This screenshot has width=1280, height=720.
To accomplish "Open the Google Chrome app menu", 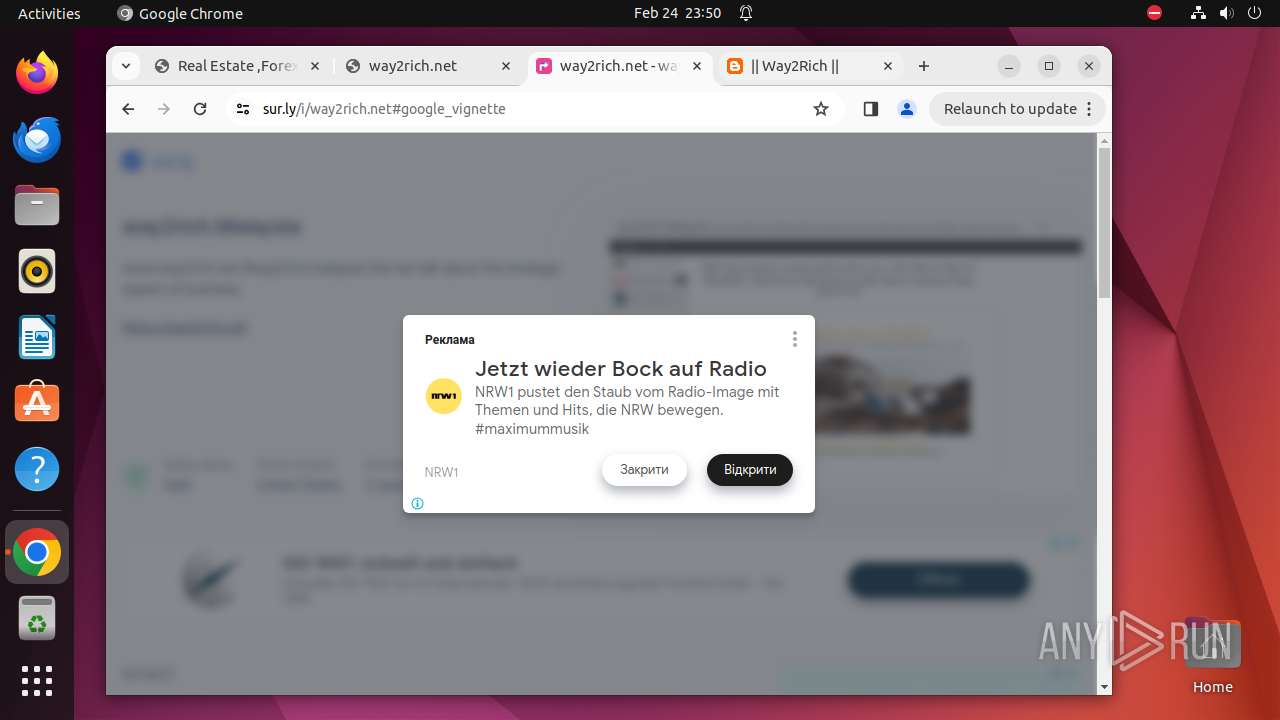I will click(180, 13).
